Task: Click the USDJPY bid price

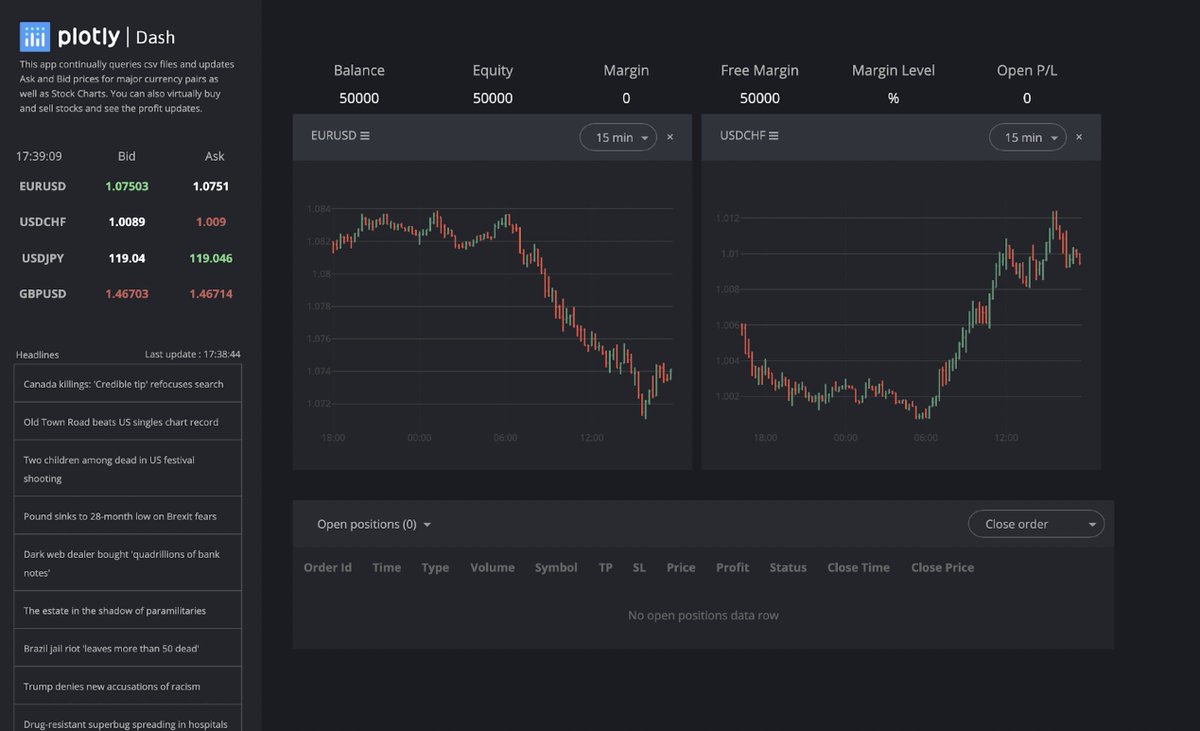Action: [126, 257]
